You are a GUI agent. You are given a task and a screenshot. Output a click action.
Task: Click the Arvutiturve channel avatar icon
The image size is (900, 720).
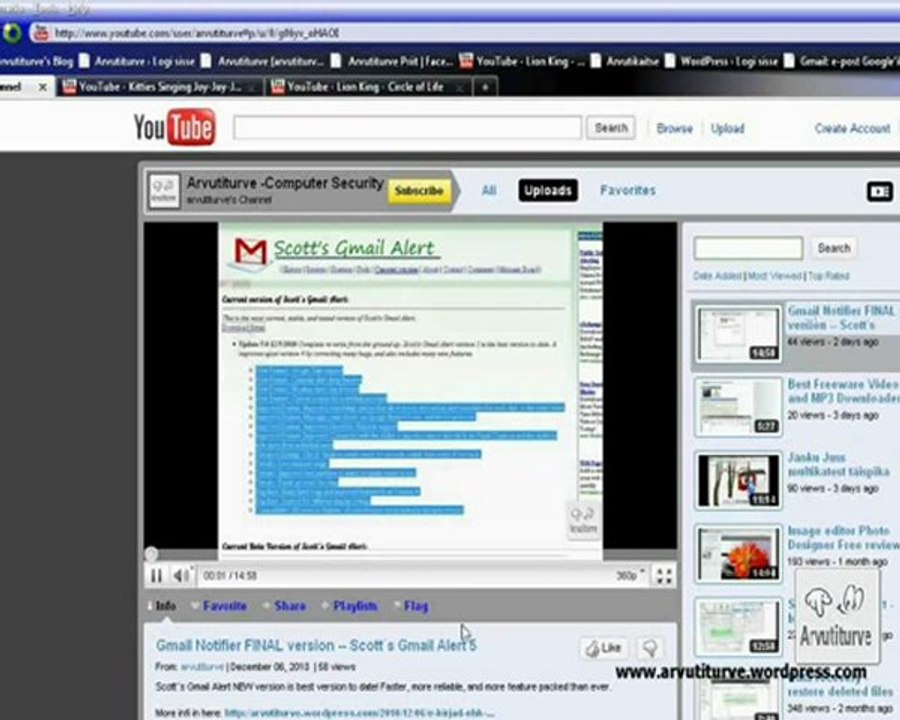(x=164, y=191)
